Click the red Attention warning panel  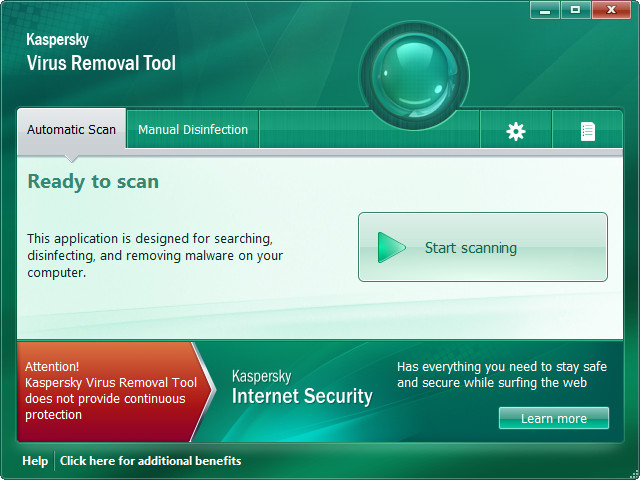[x=105, y=391]
